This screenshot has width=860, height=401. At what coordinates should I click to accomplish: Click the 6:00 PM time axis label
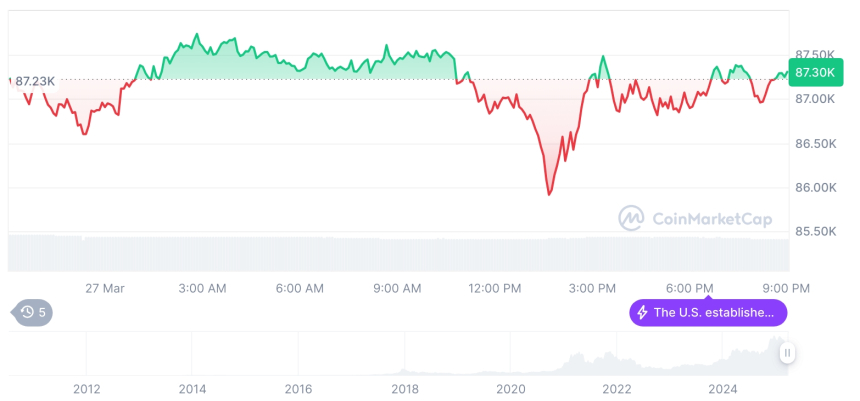point(690,288)
